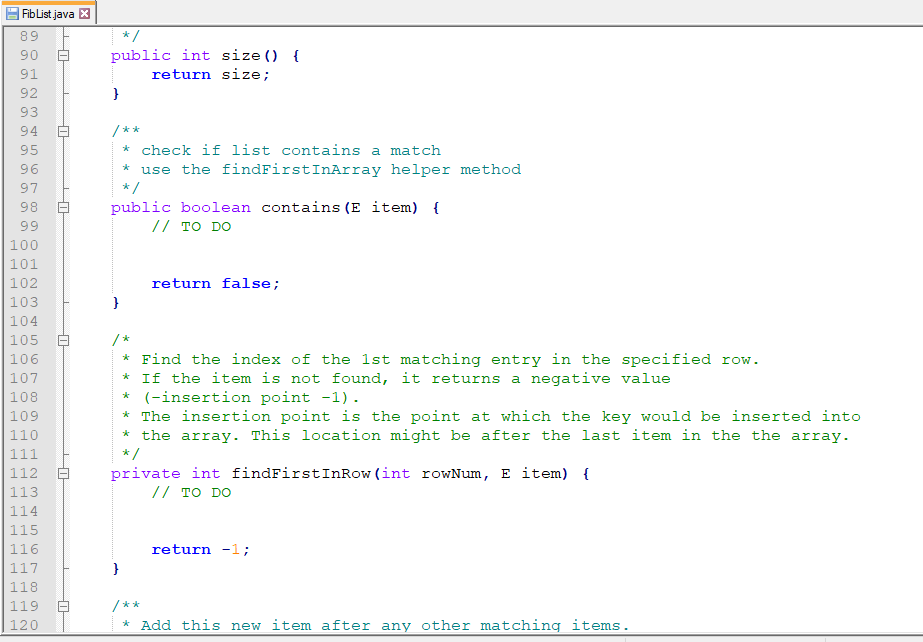923x642 pixels.
Task: Click line number 100 in the margin
Action: pyautogui.click(x=24, y=245)
